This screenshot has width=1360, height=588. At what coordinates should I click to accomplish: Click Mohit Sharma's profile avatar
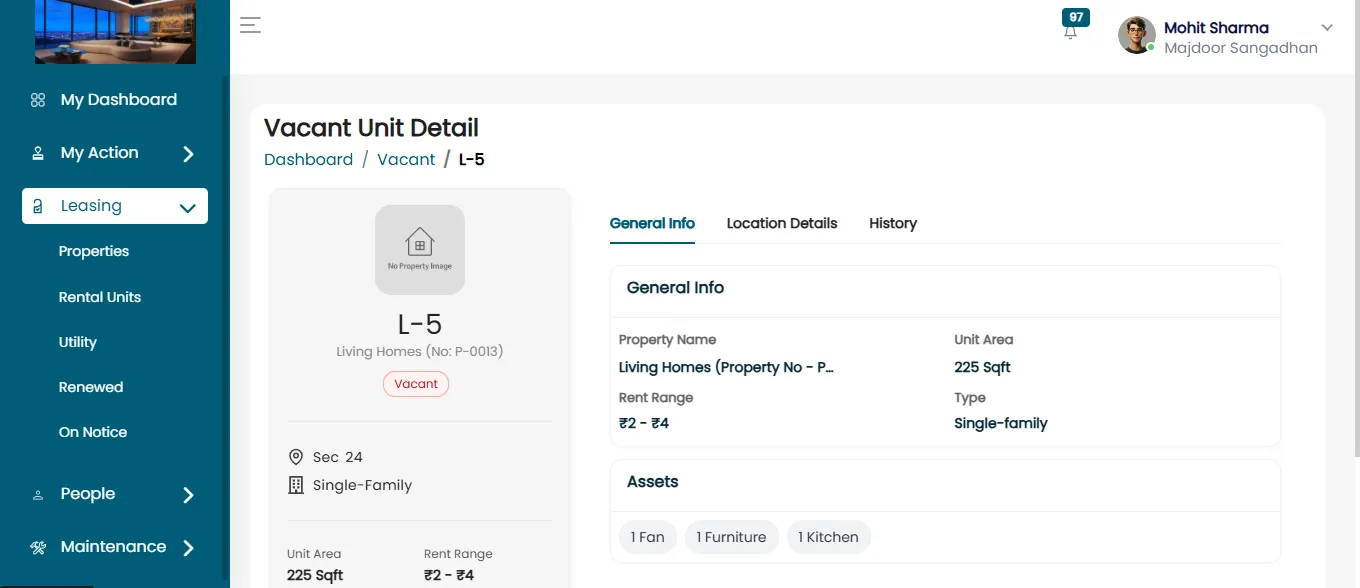(1137, 35)
